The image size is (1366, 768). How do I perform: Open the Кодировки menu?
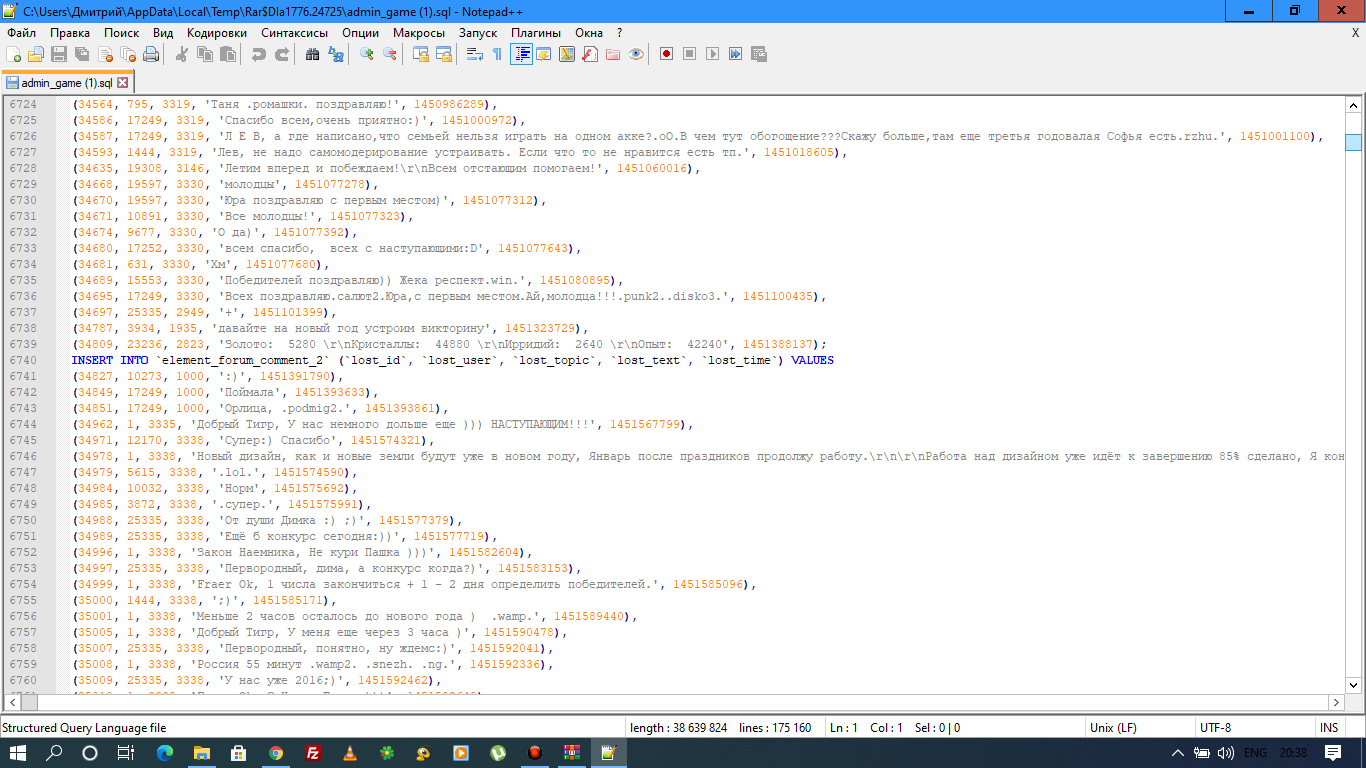pos(216,33)
